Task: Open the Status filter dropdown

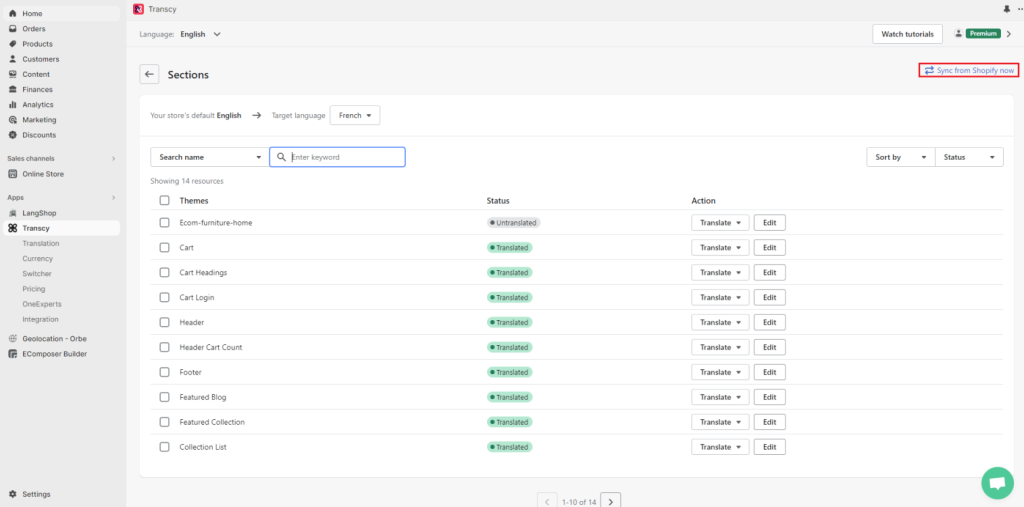Action: tap(969, 157)
